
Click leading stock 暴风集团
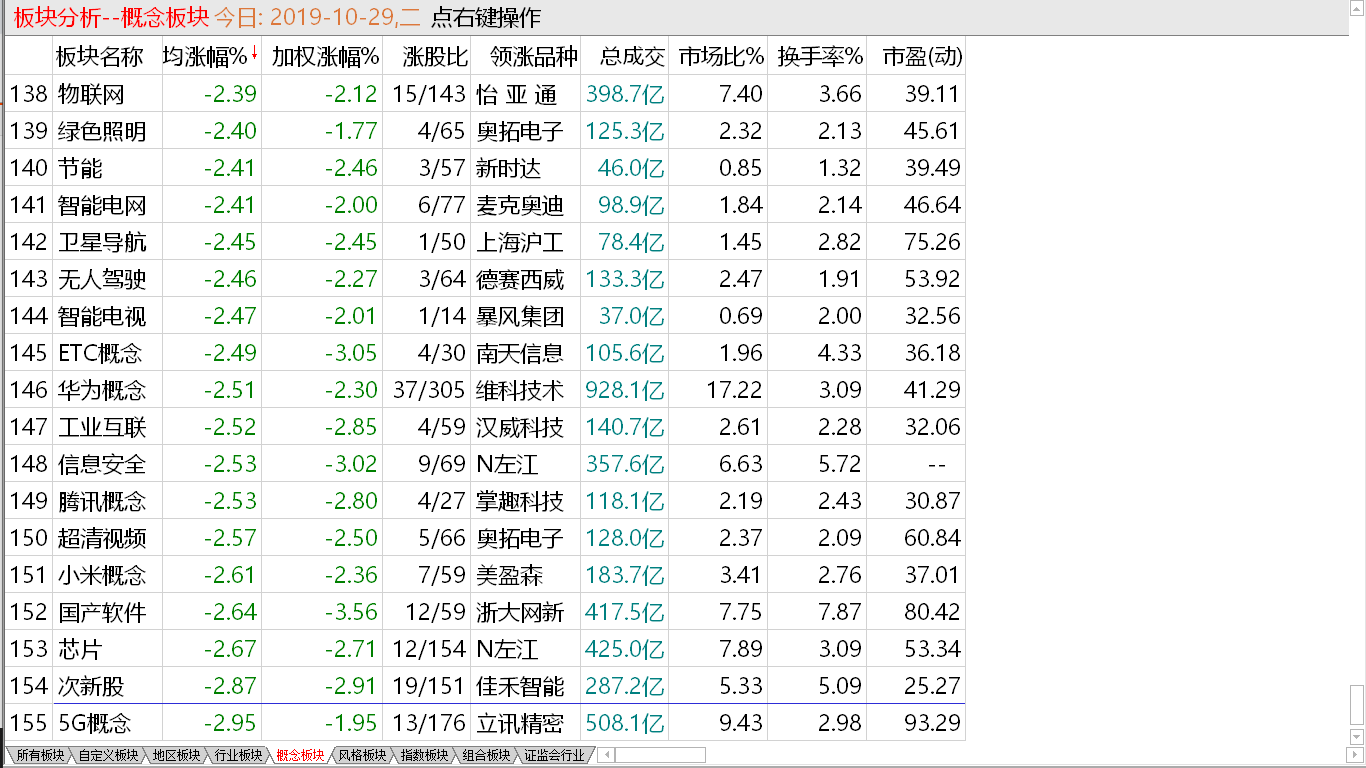[521, 316]
